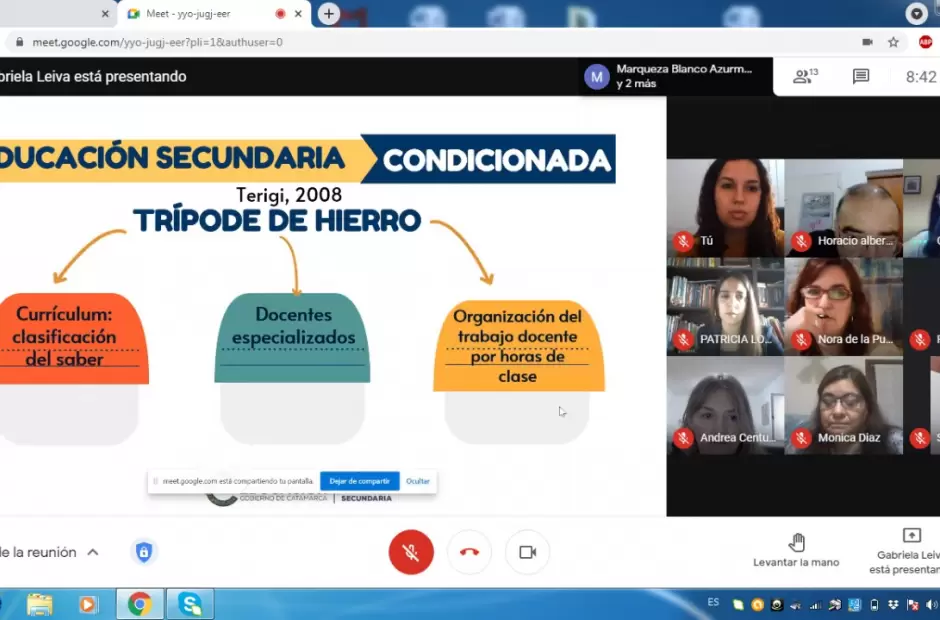Open Skype from the taskbar

tap(190, 604)
